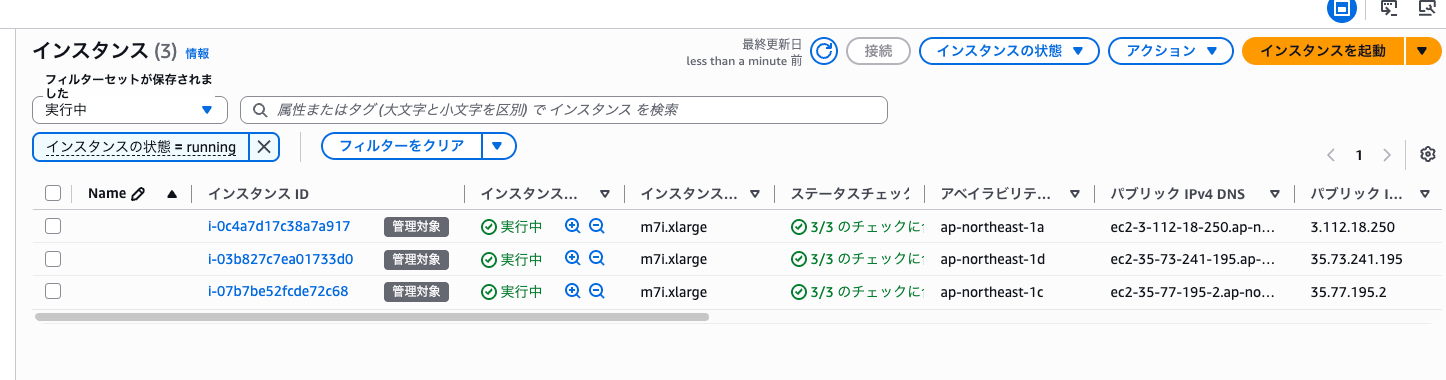The image size is (1446, 380).
Task: Click m7i.xlarge type for i-03b827c7ea01733d0
Action: coord(674,259)
